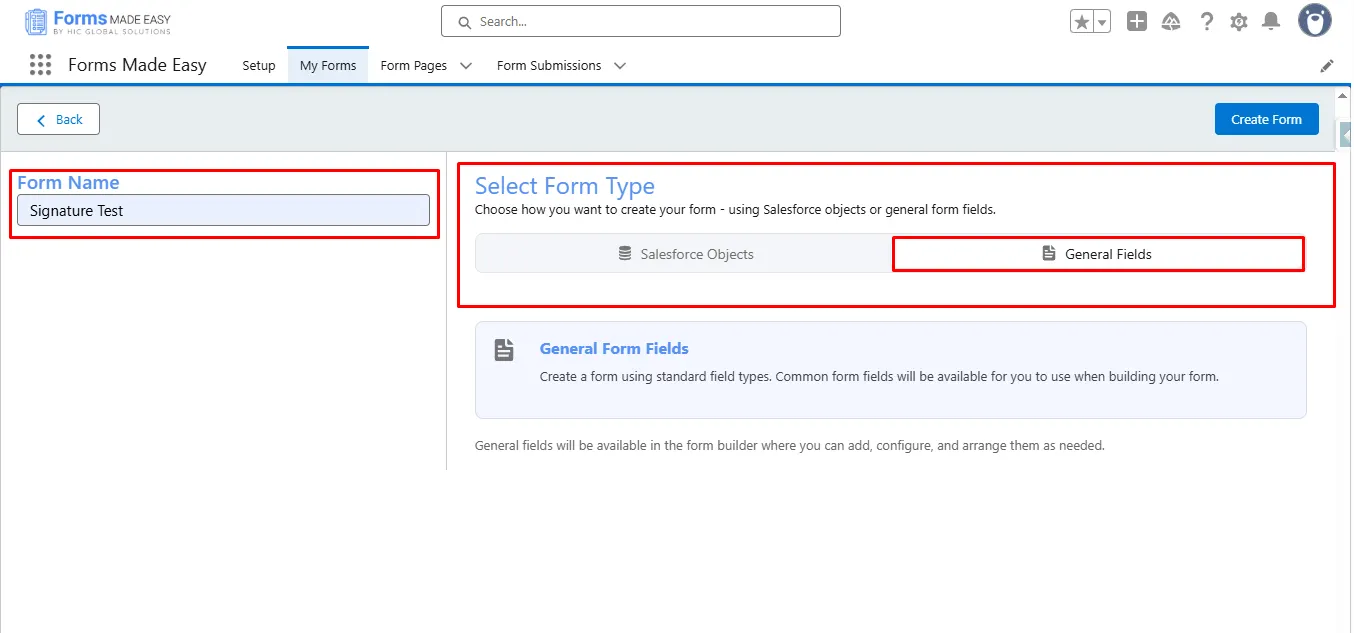This screenshot has width=1354, height=633.
Task: Click the favorites star icon
Action: [1081, 22]
